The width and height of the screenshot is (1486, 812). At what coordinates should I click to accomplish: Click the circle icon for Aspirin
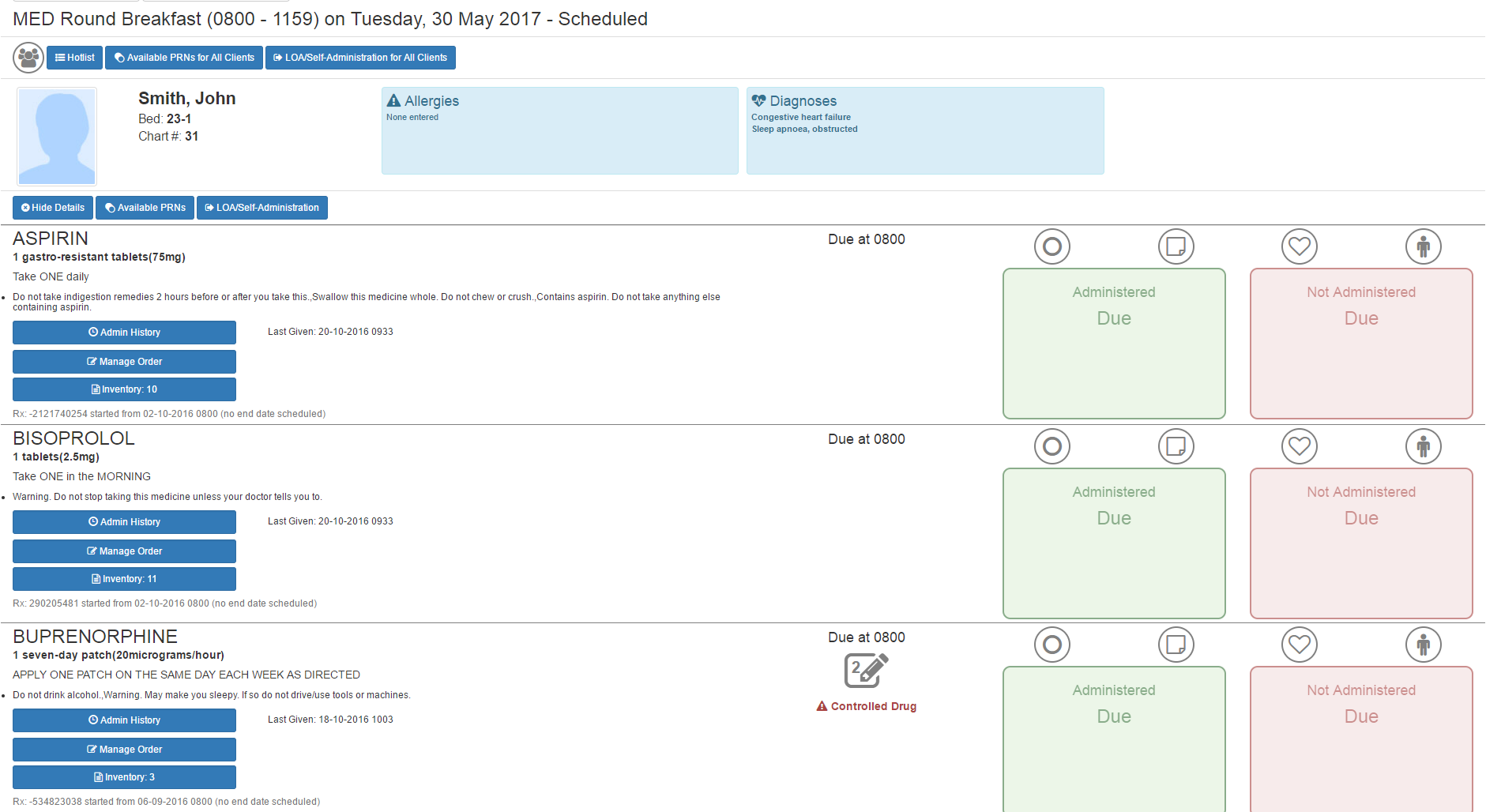[1051, 247]
